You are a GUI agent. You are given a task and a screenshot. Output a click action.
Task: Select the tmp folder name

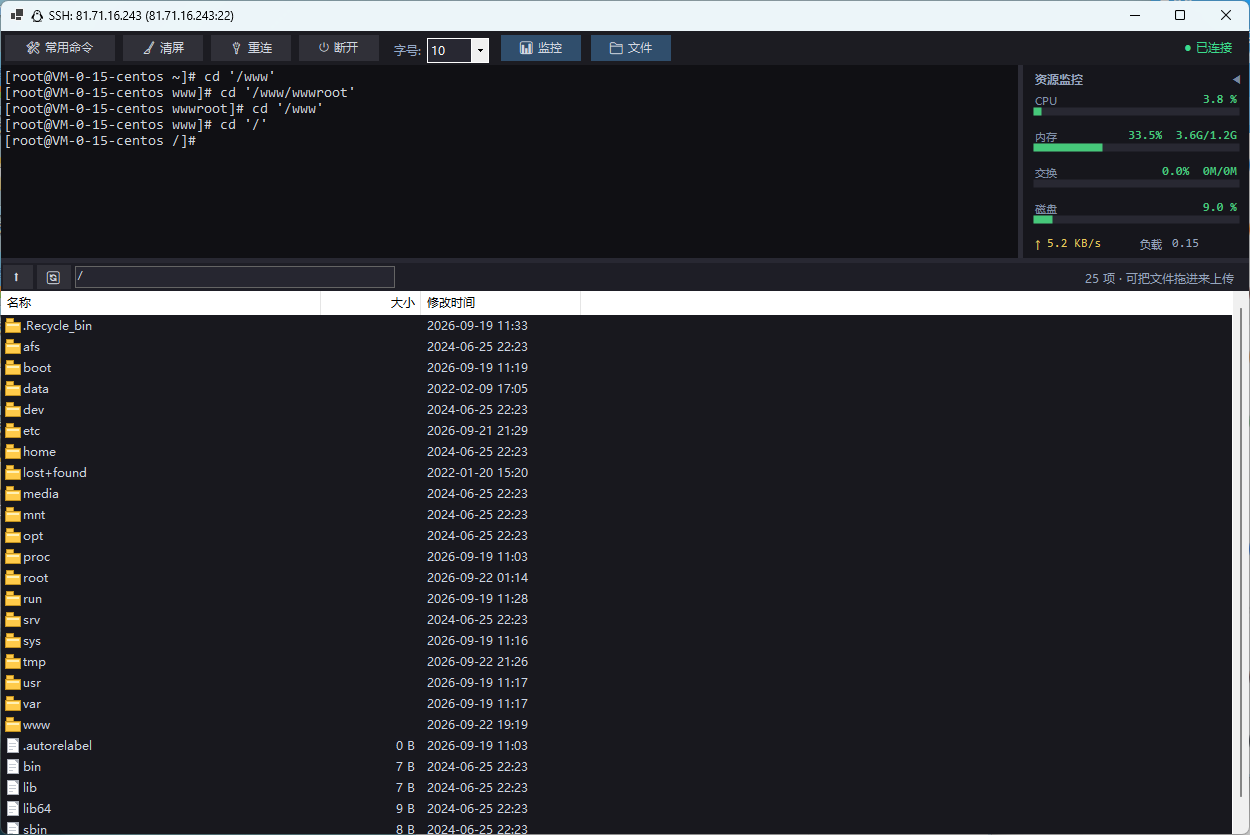coord(35,662)
